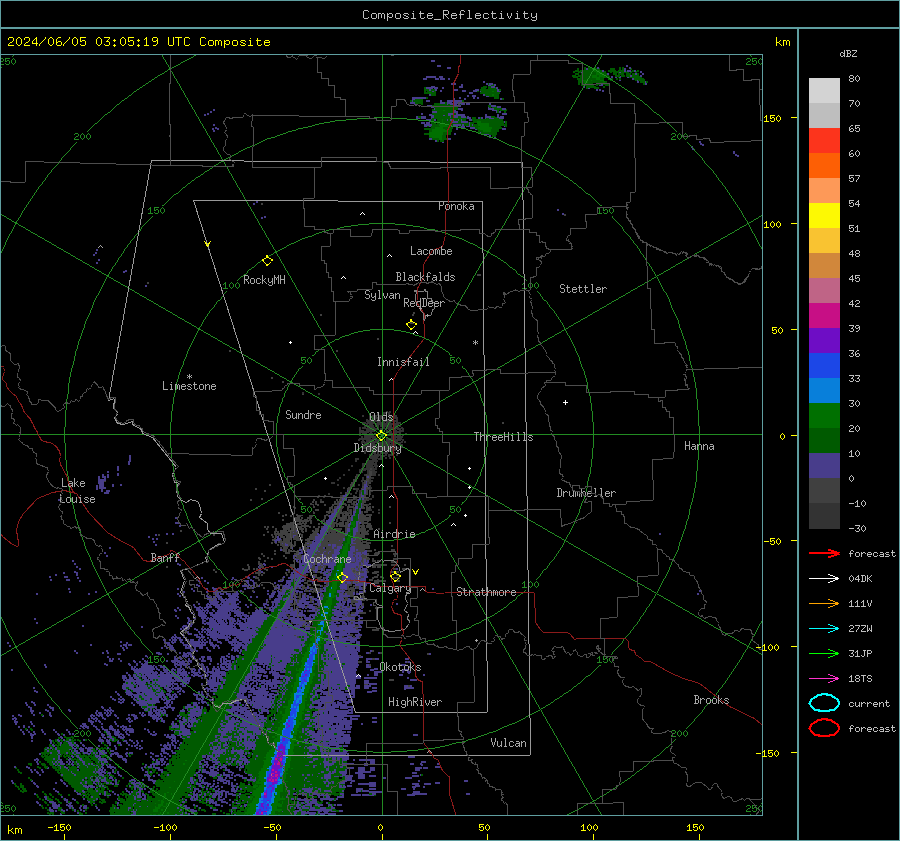Image resolution: width=900 pixels, height=841 pixels.
Task: Click the asterisk marker above Limestone
Action: coord(189,377)
